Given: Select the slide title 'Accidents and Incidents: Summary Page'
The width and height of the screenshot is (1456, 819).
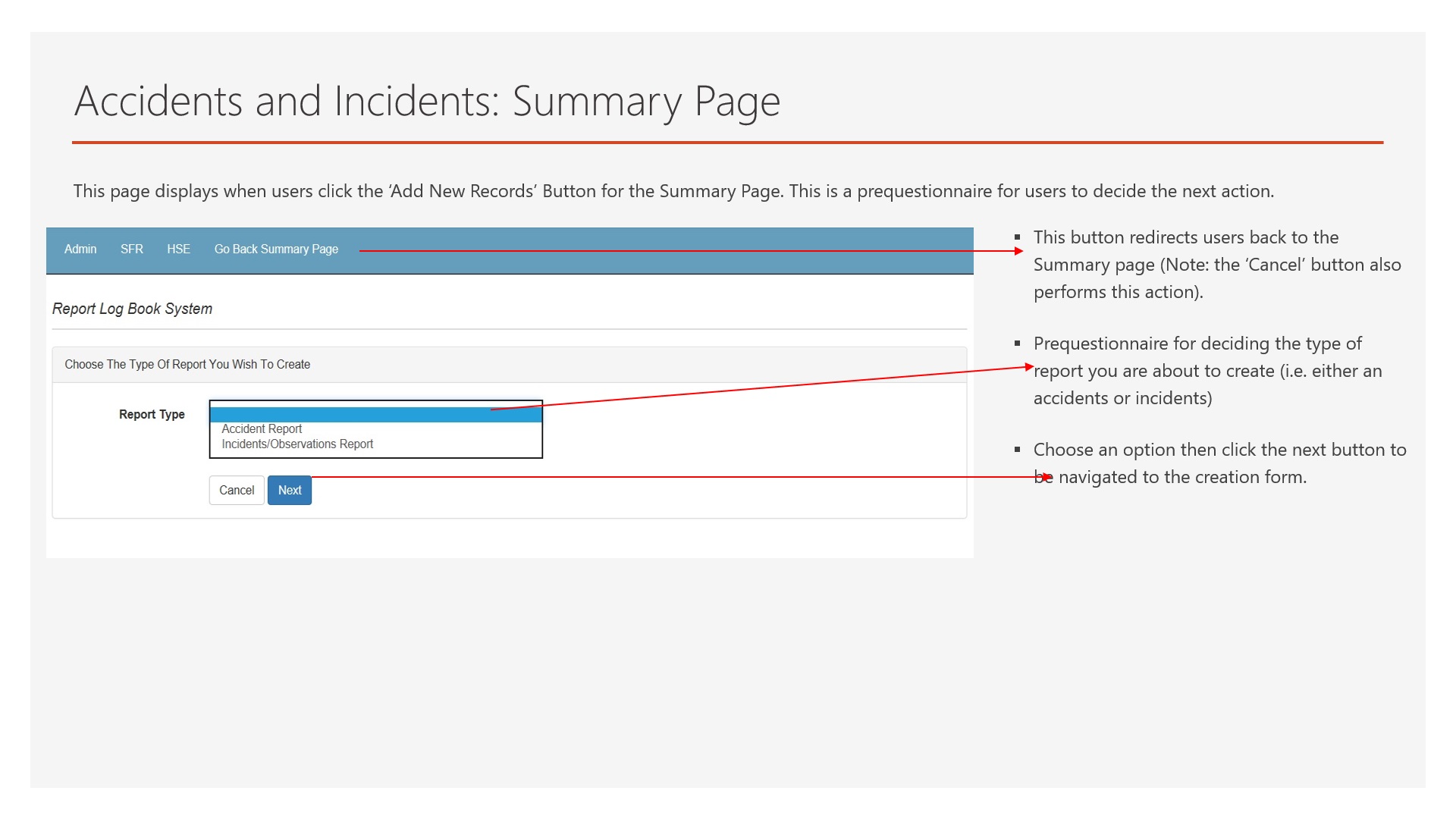Looking at the screenshot, I should tap(427, 101).
